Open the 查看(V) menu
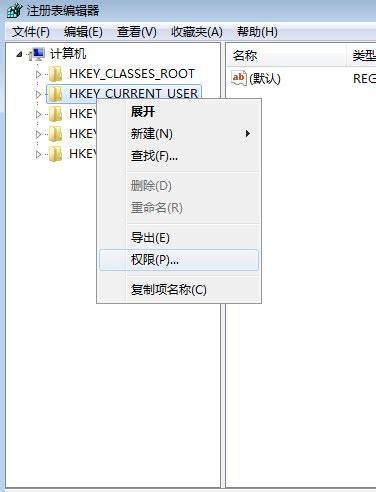 pos(137,32)
